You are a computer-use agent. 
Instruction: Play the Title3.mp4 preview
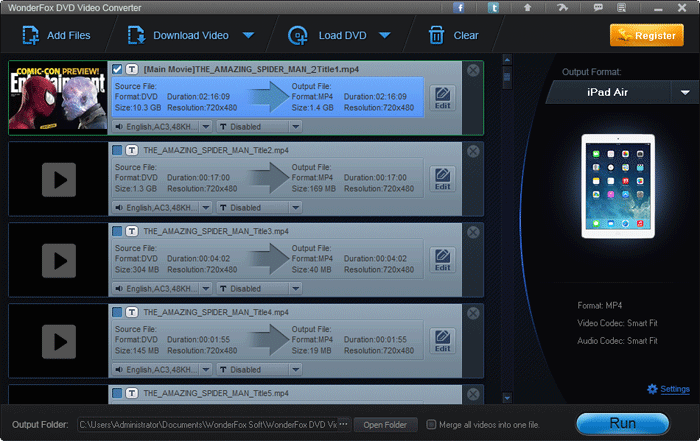[59, 261]
